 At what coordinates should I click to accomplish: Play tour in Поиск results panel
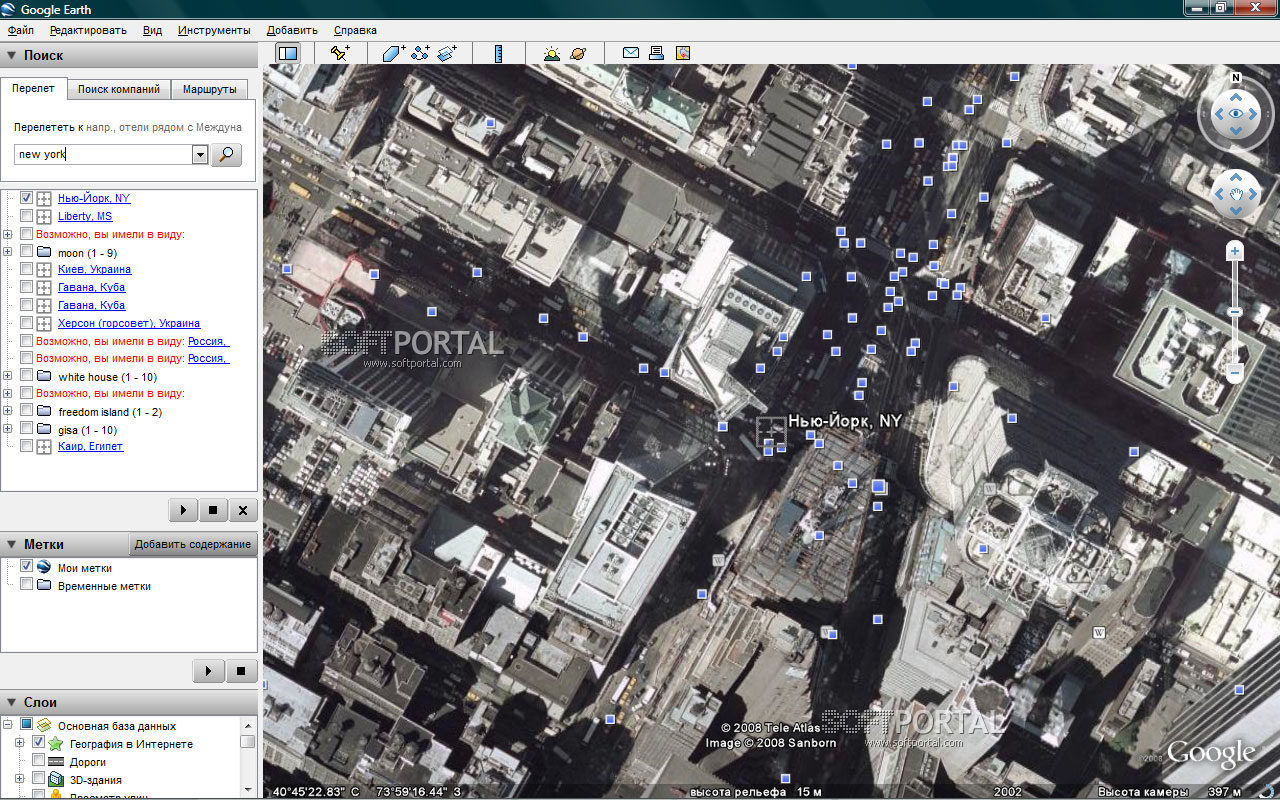(x=183, y=510)
